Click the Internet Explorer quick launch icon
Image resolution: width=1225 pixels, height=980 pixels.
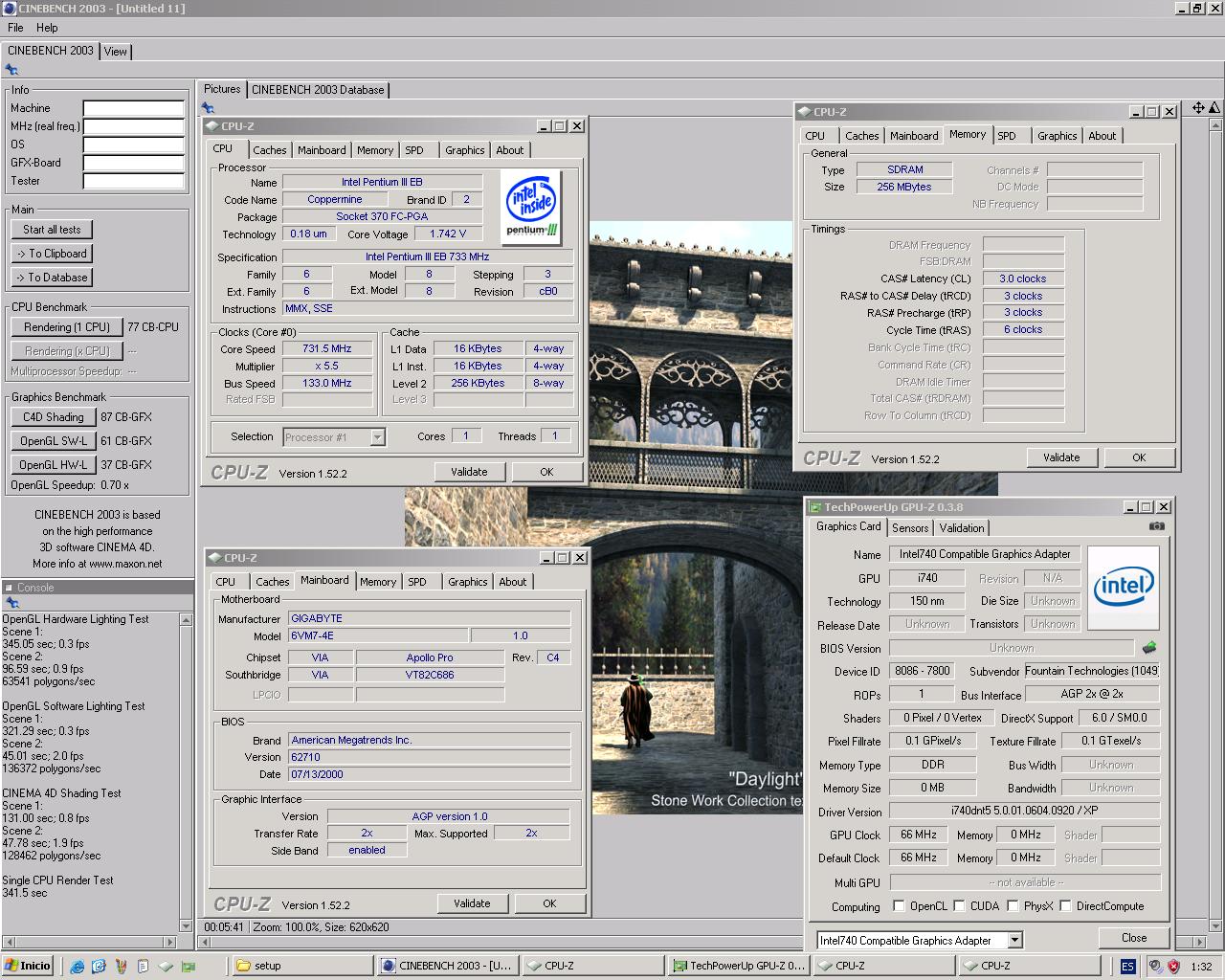click(x=78, y=966)
